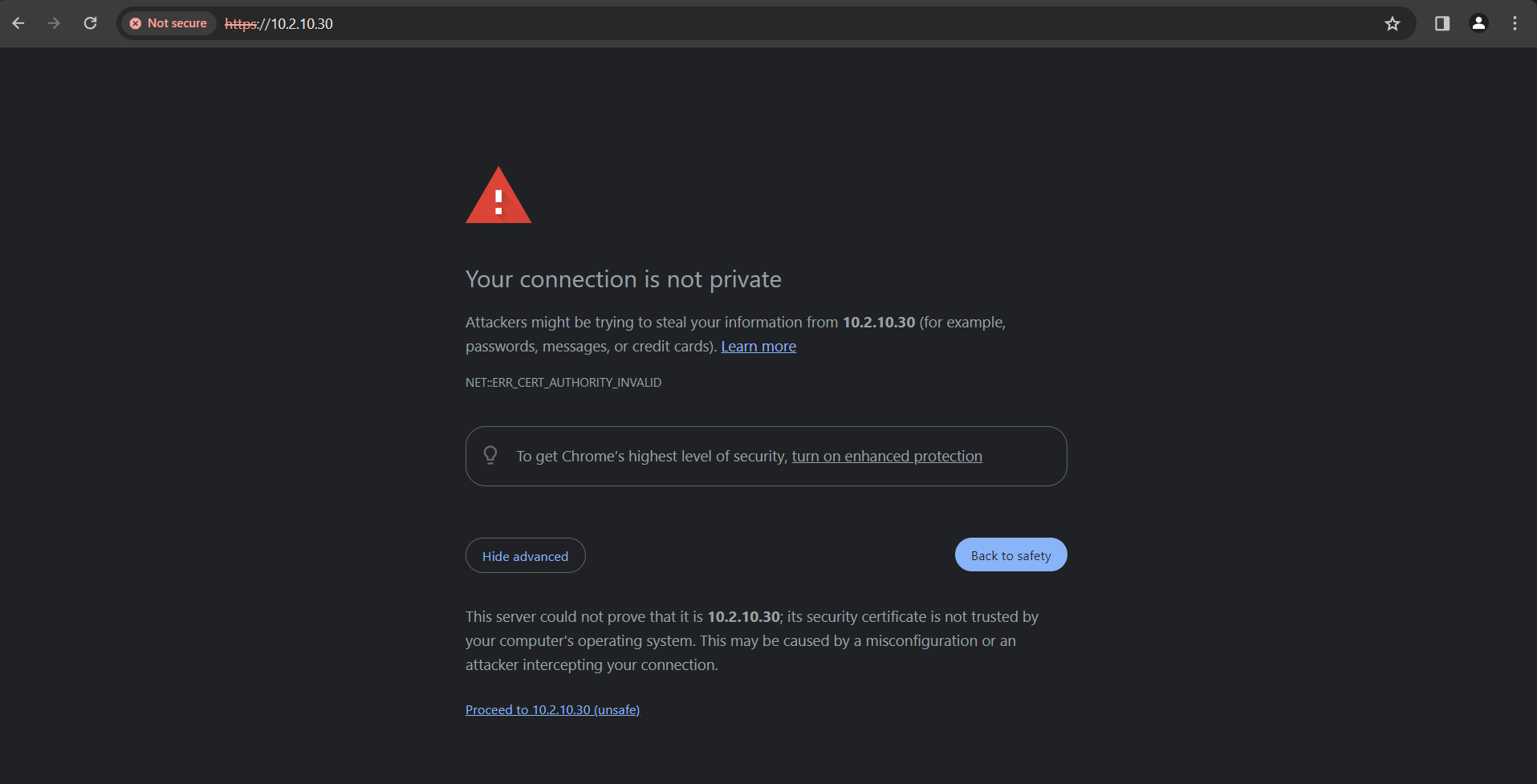Open Chrome's three-dot menu
1537x784 pixels.
(1515, 23)
